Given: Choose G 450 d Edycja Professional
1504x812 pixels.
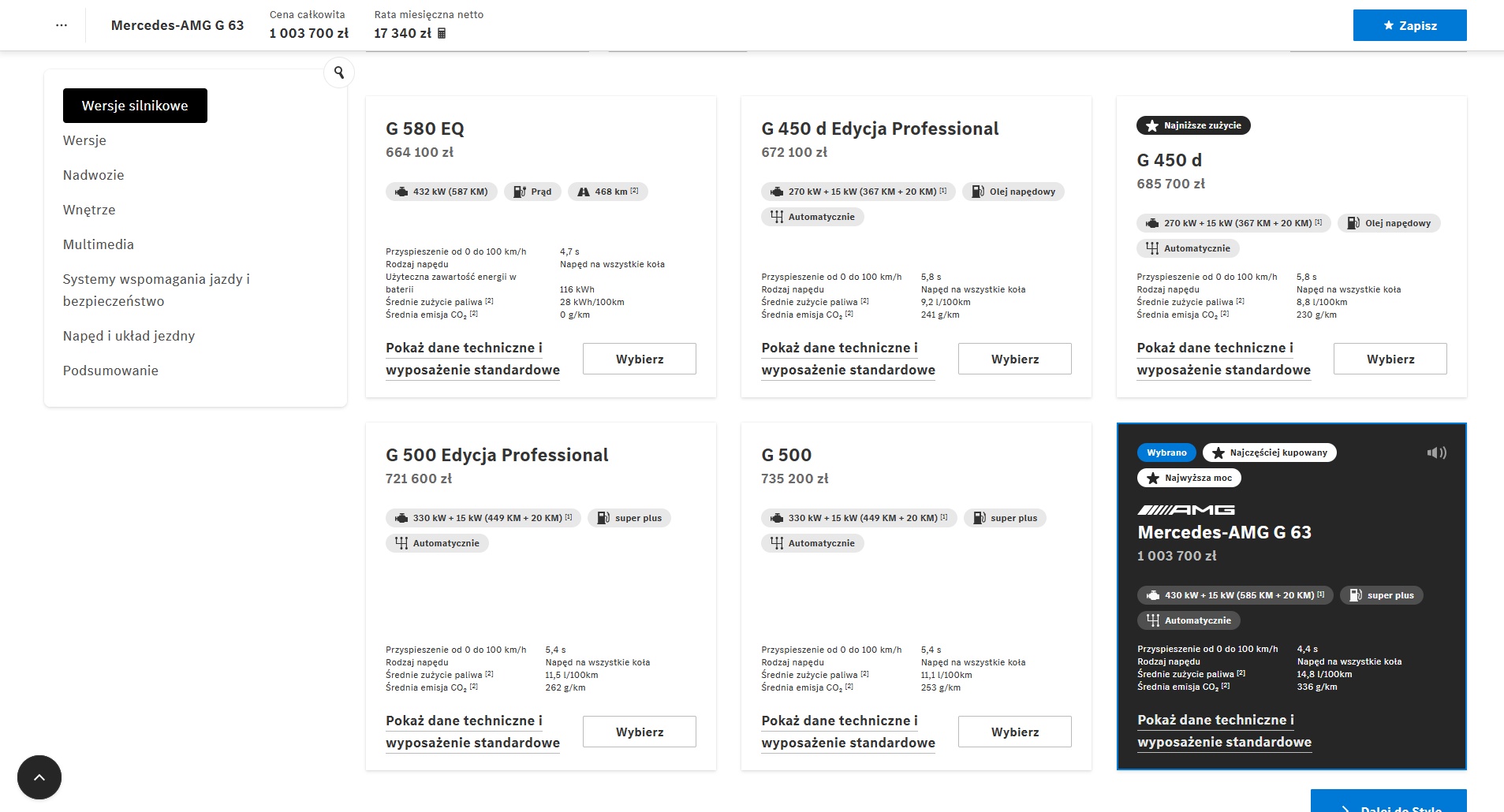Looking at the screenshot, I should [1015, 359].
